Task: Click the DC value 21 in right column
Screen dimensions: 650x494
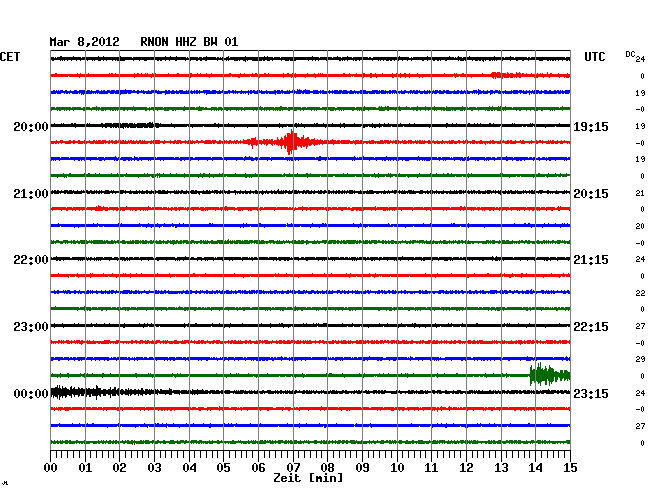Action: [x=640, y=193]
